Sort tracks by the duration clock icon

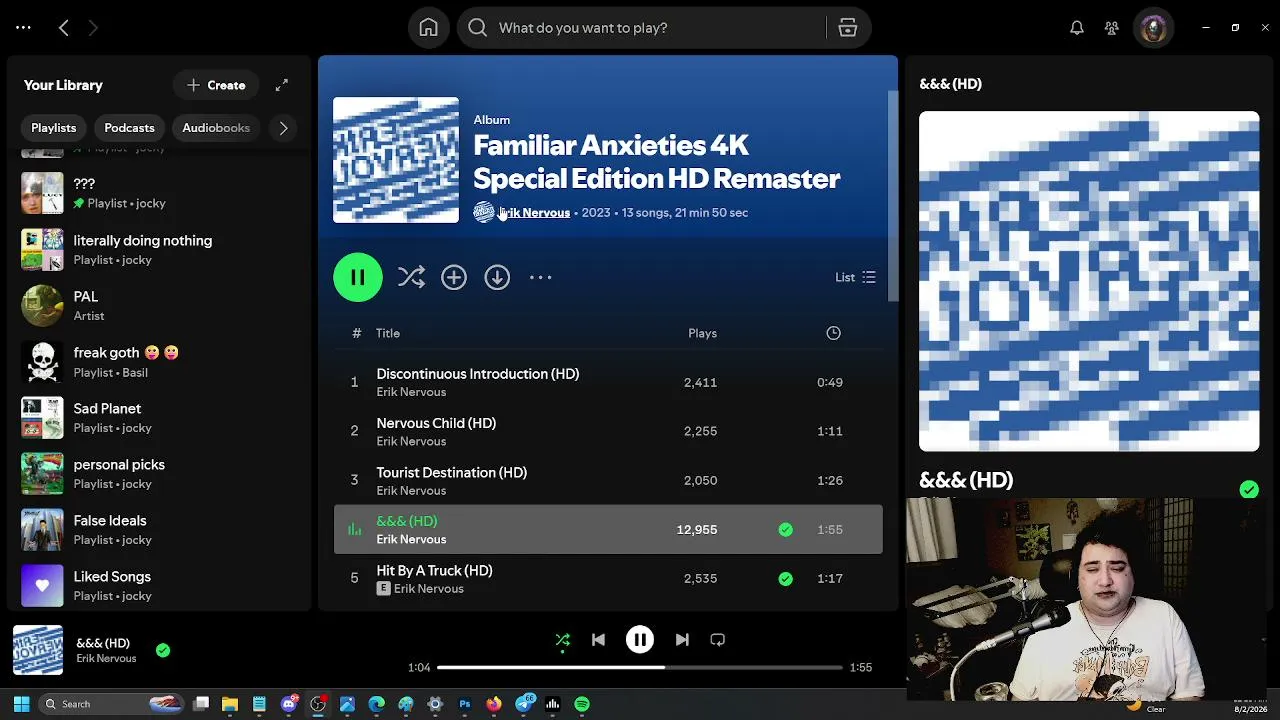click(x=833, y=333)
